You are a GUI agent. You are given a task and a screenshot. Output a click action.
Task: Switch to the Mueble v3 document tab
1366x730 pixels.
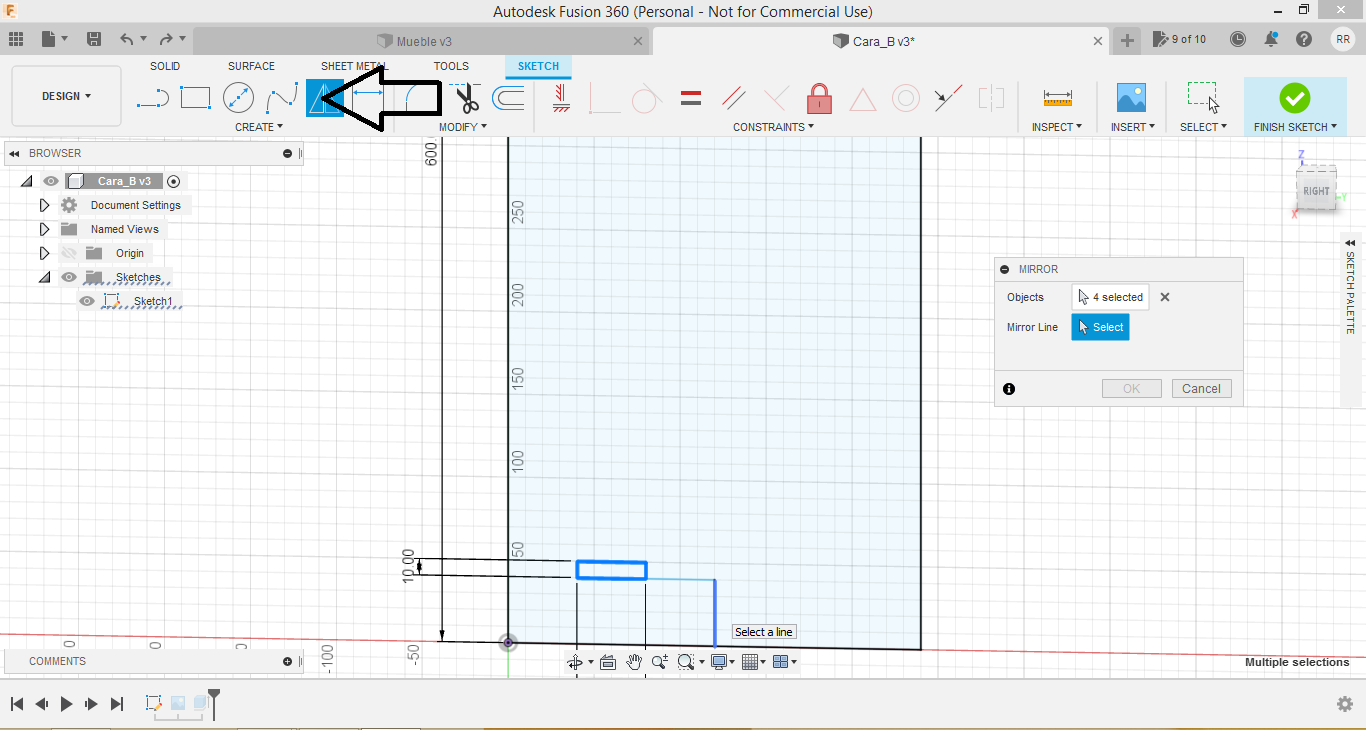click(423, 41)
